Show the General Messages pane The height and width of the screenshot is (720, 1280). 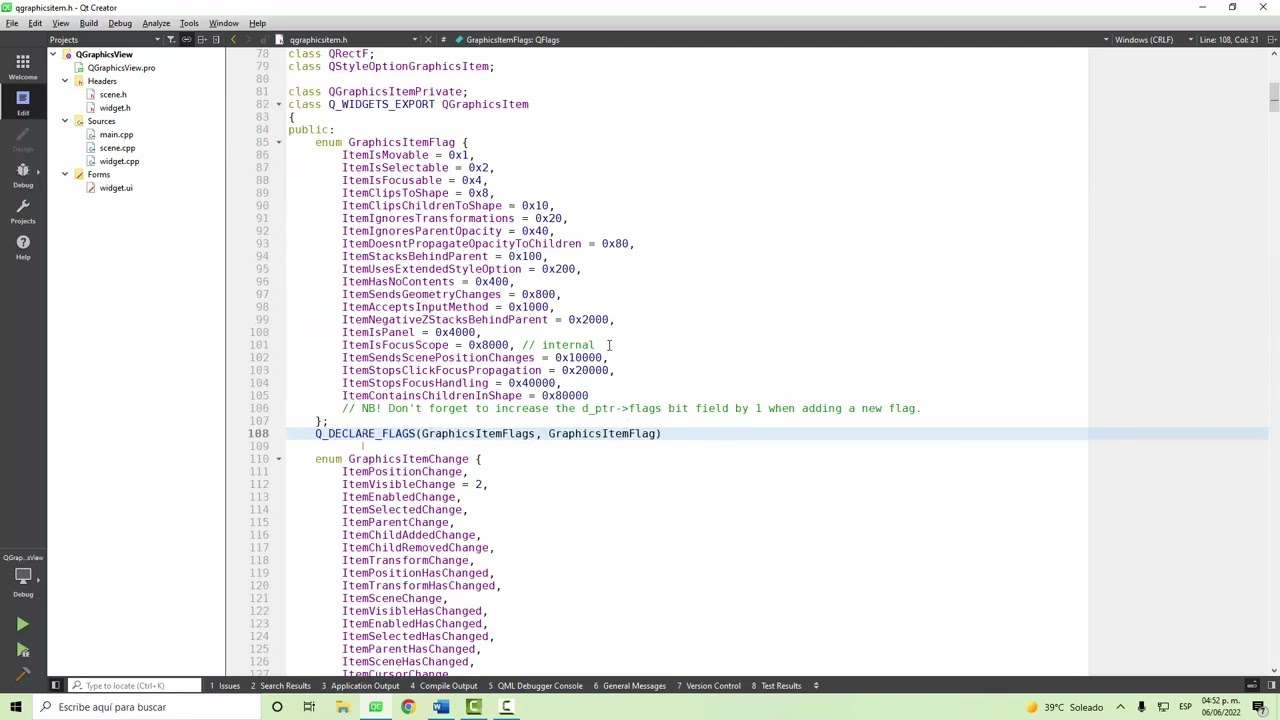(x=629, y=686)
